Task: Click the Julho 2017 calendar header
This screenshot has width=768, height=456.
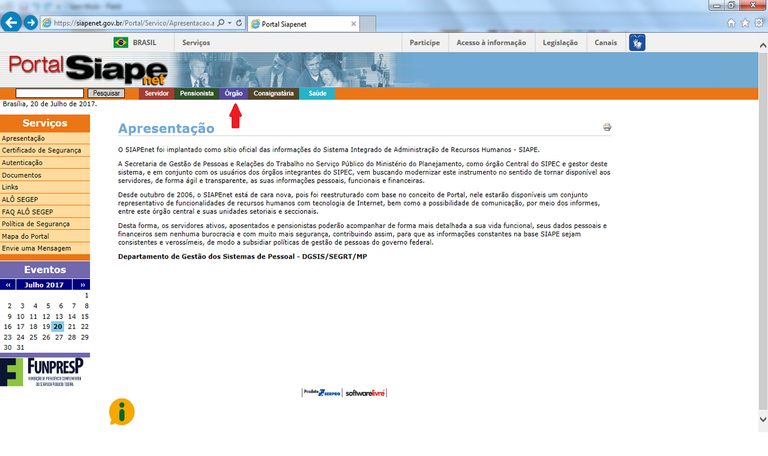Action: point(44,285)
